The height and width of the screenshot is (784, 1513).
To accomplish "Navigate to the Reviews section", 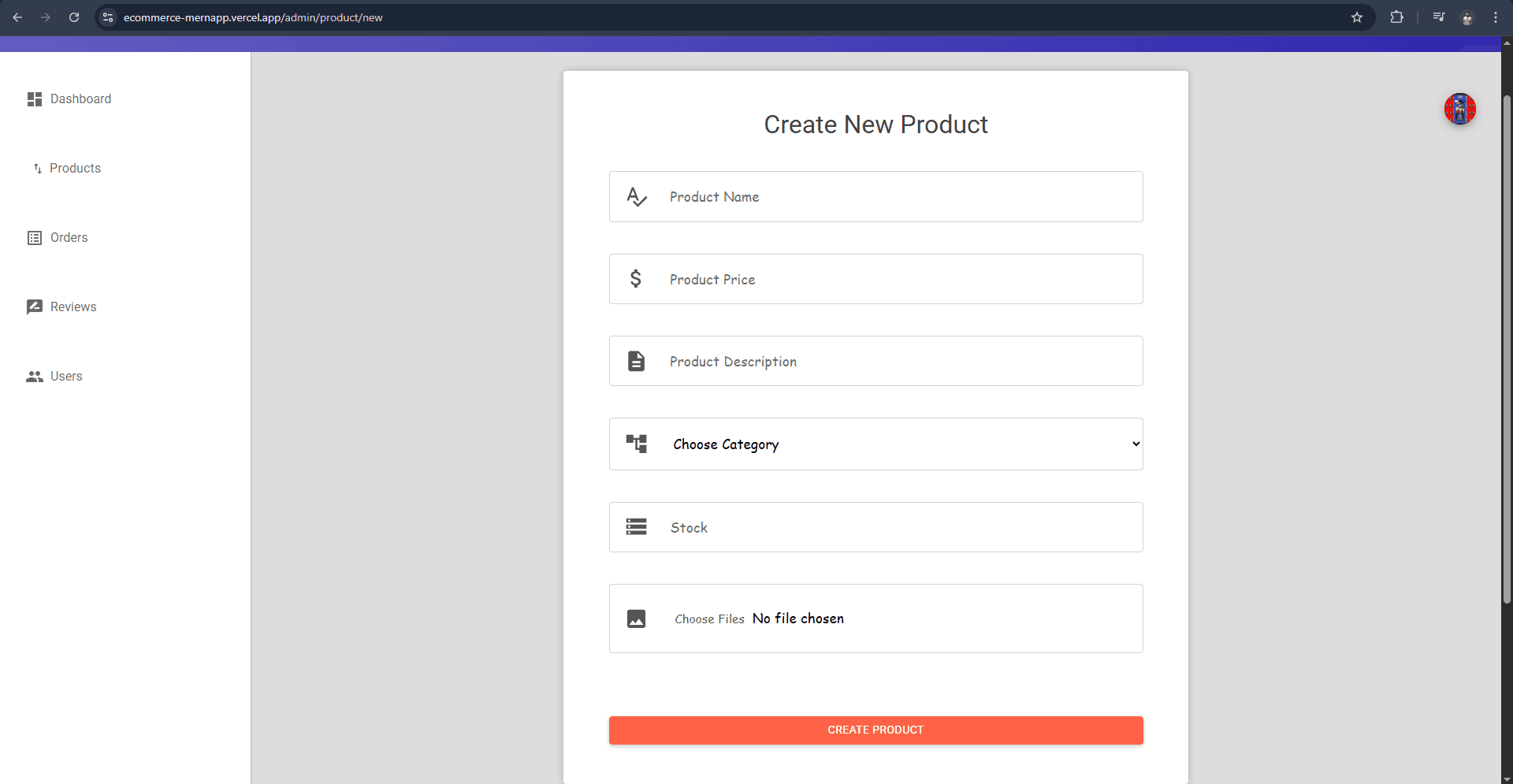I will [x=73, y=307].
